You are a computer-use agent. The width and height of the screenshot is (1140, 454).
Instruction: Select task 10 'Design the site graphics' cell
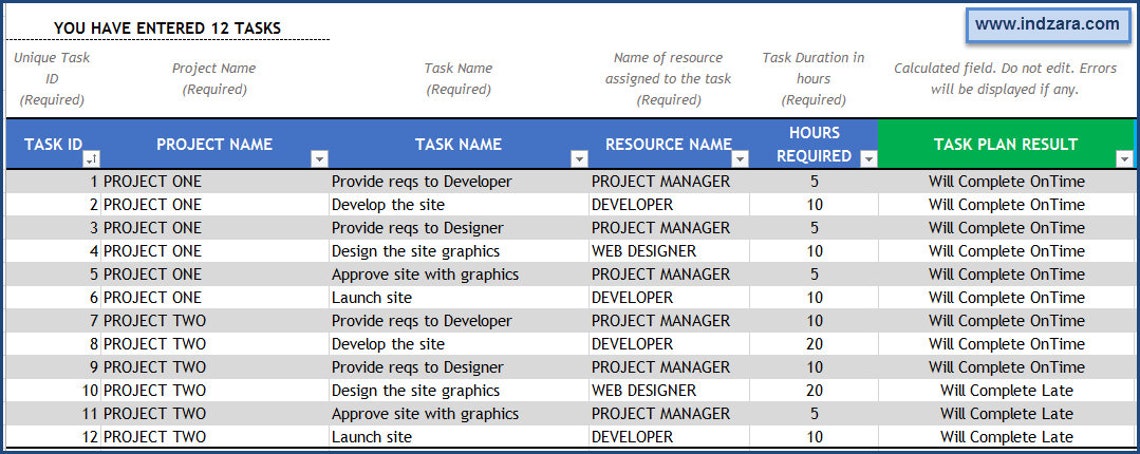click(459, 391)
